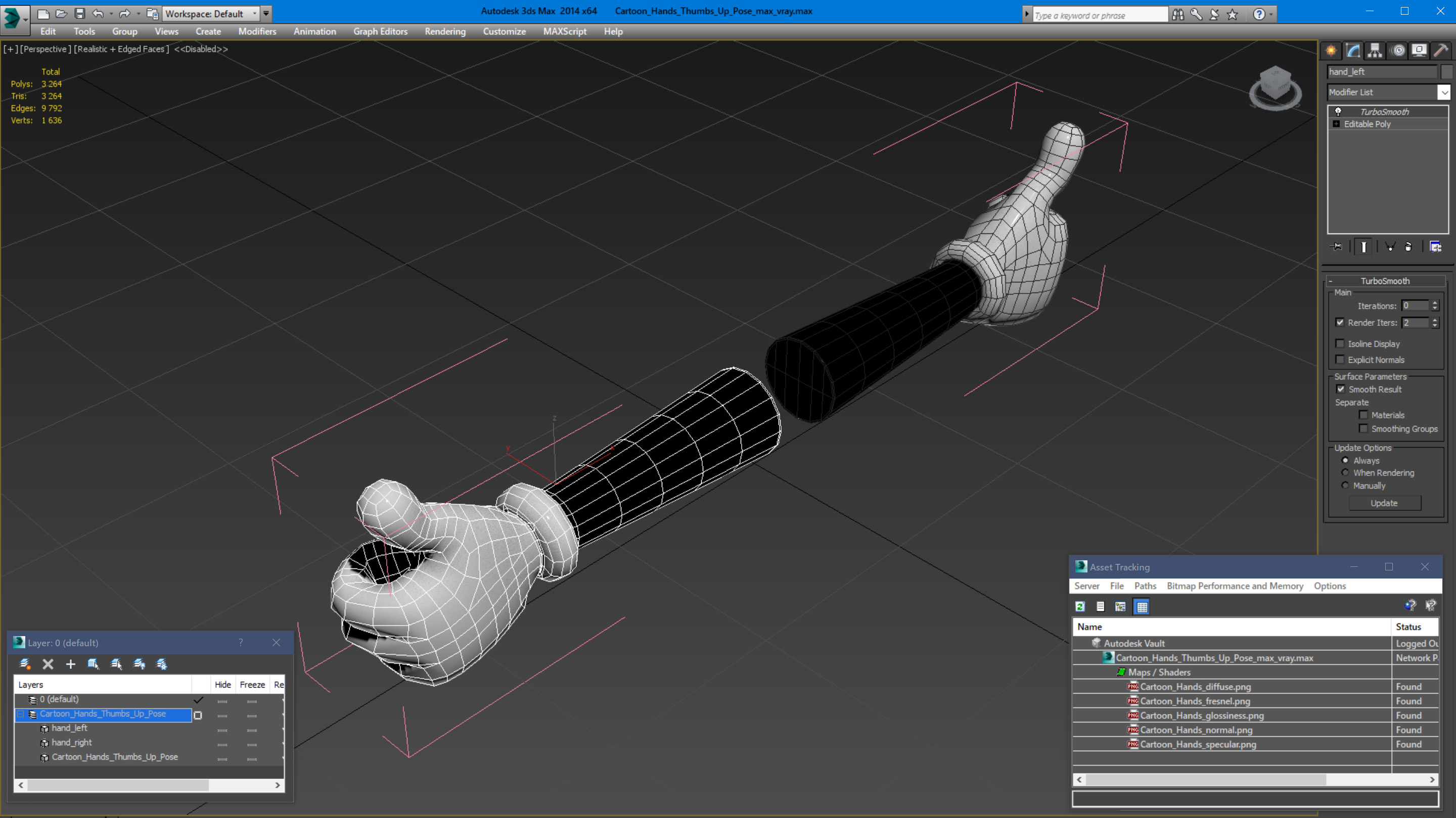
Task: Click the object color swatch next to hand_left
Action: pyautogui.click(x=1446, y=72)
